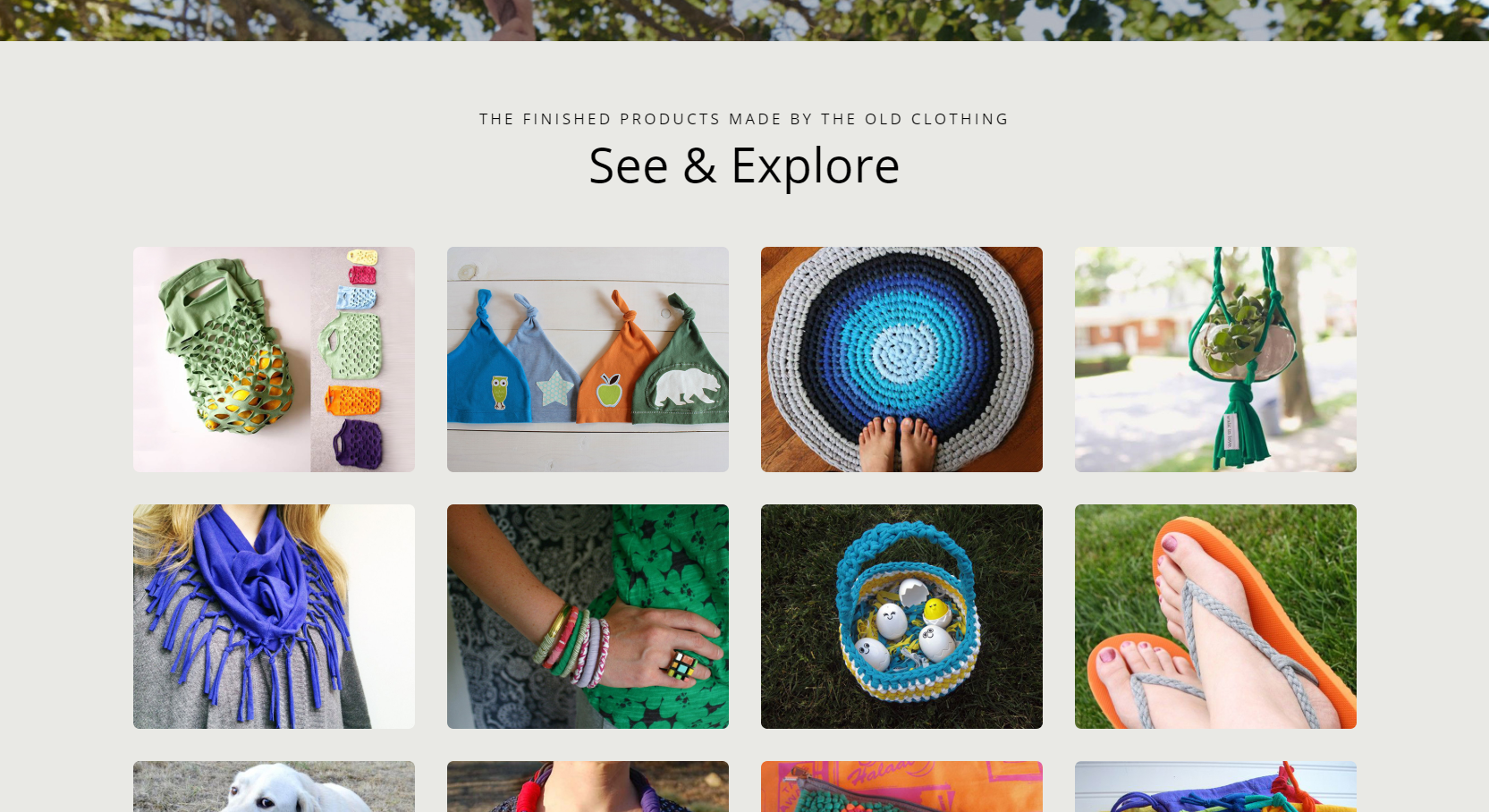Click the tree banner image at top

click(744, 20)
